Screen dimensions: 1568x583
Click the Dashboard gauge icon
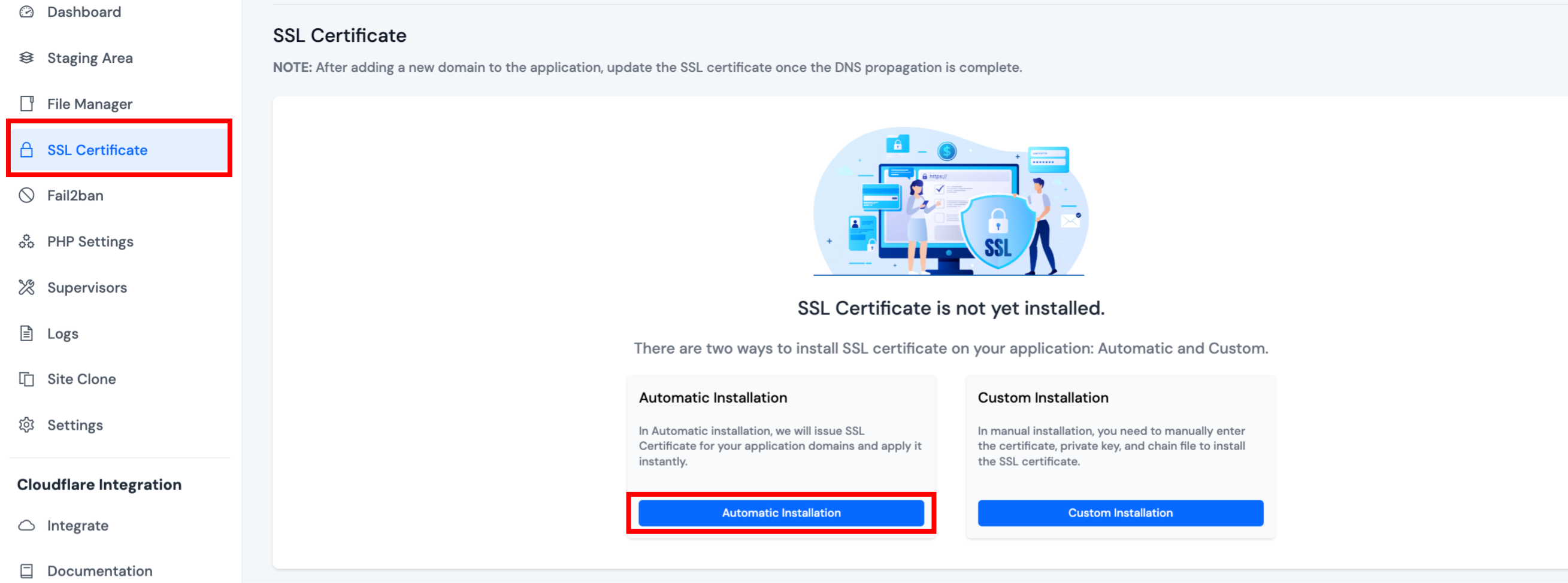click(x=26, y=12)
